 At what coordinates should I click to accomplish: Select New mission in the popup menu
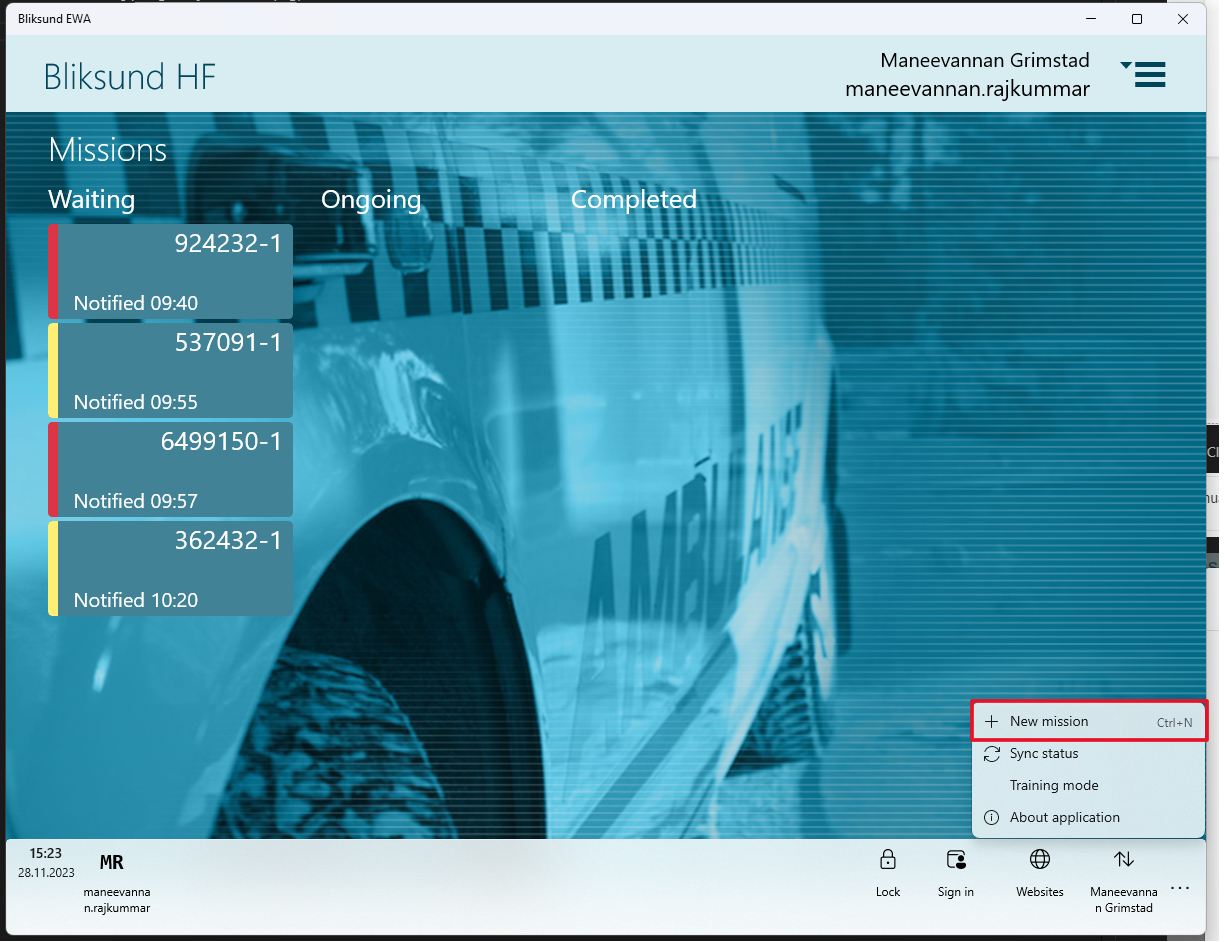[1089, 721]
